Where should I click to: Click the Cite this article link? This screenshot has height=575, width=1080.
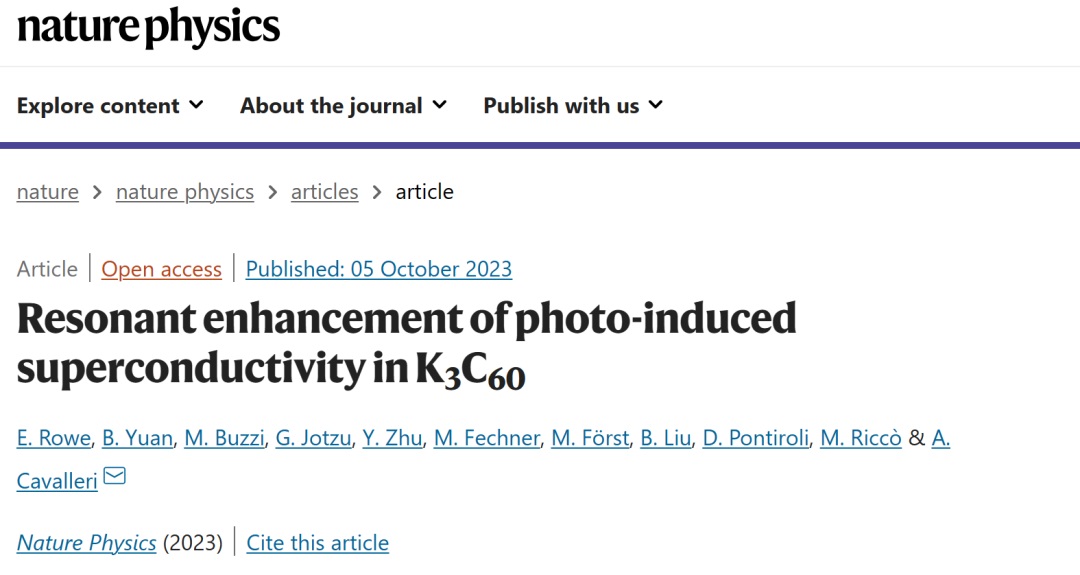pos(318,543)
